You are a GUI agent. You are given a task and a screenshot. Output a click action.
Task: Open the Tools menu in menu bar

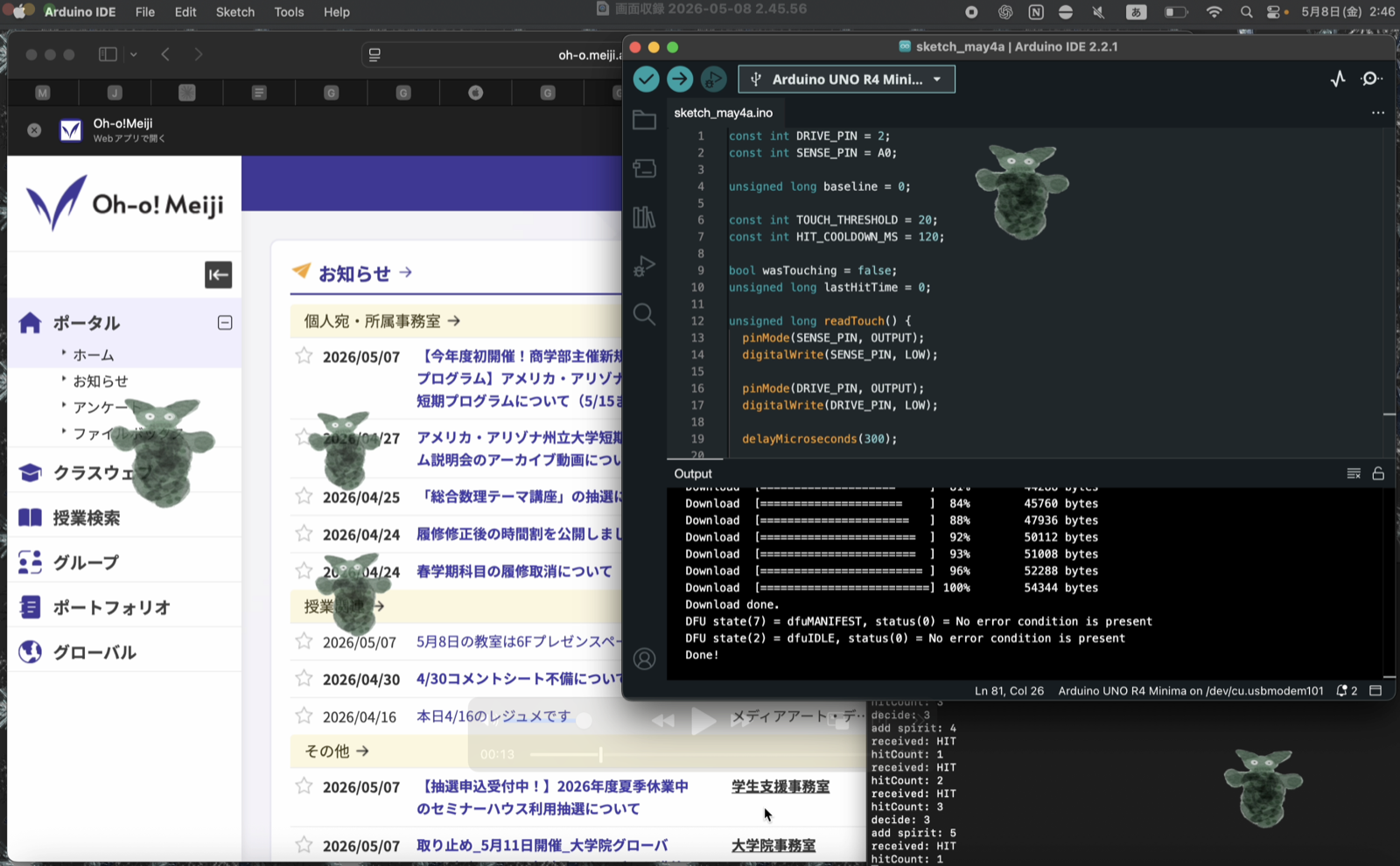pyautogui.click(x=289, y=11)
